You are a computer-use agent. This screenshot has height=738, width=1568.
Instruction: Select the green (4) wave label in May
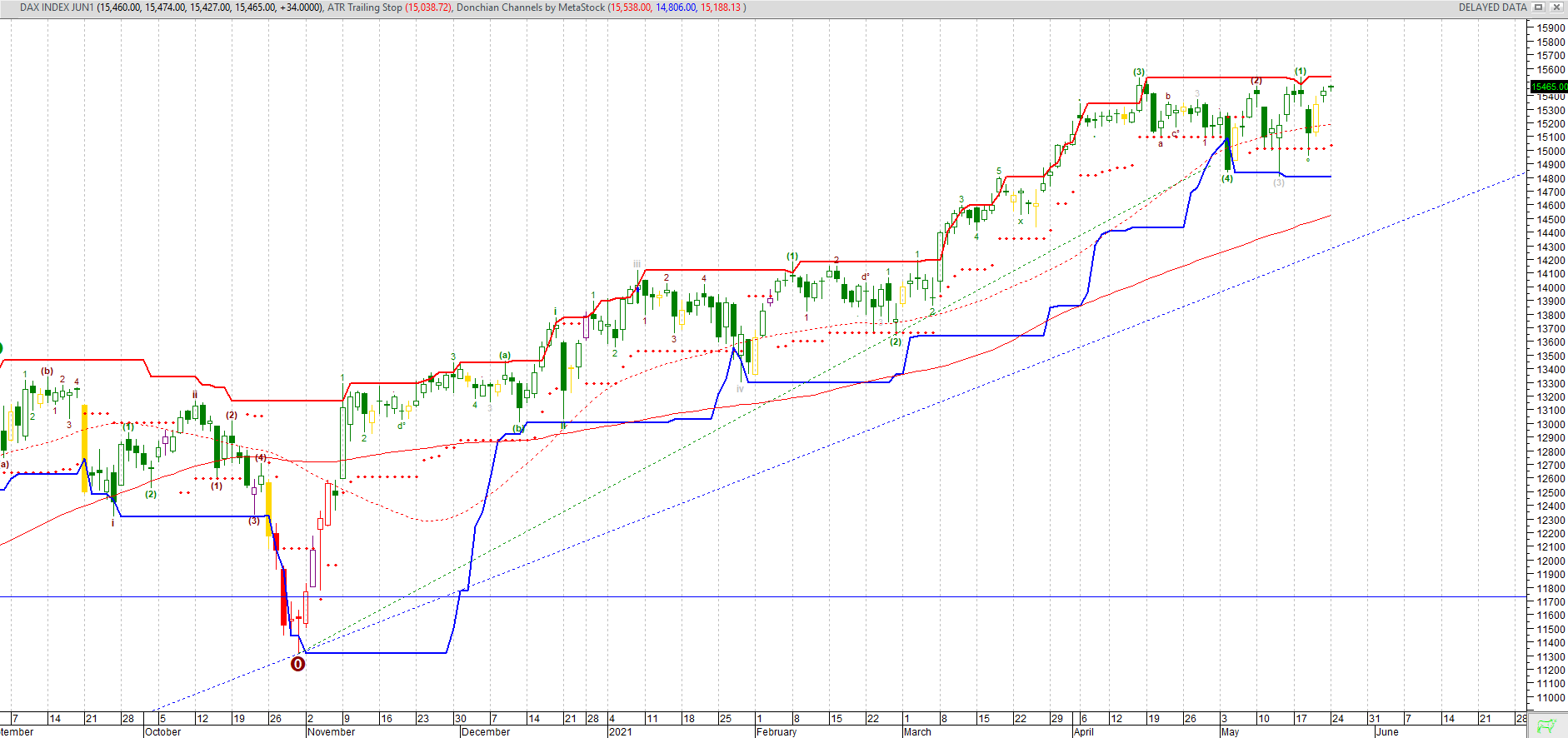pos(1227,178)
